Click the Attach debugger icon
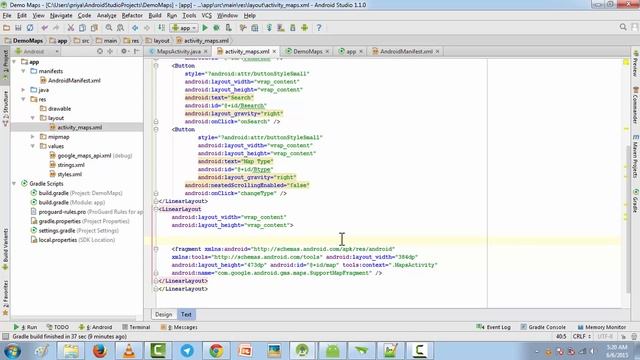This screenshot has height=360, width=640. (x=229, y=28)
